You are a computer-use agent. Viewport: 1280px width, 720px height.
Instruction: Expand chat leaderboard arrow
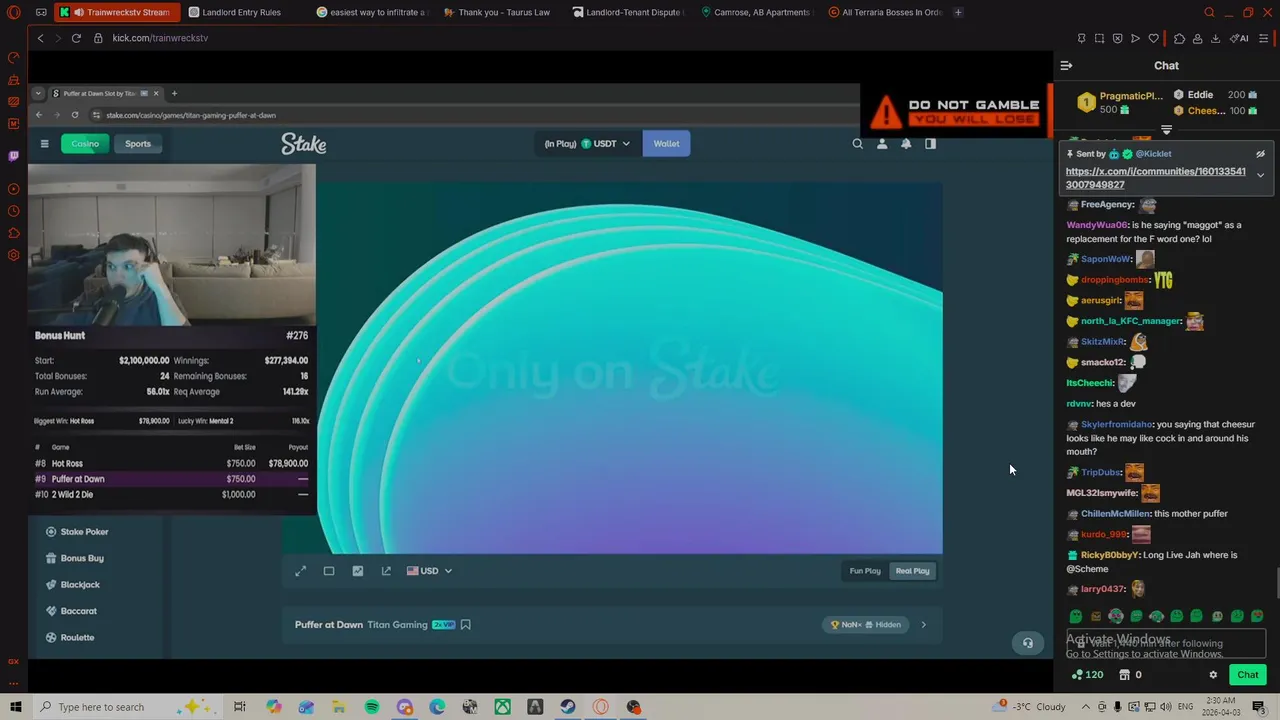coord(1166,130)
